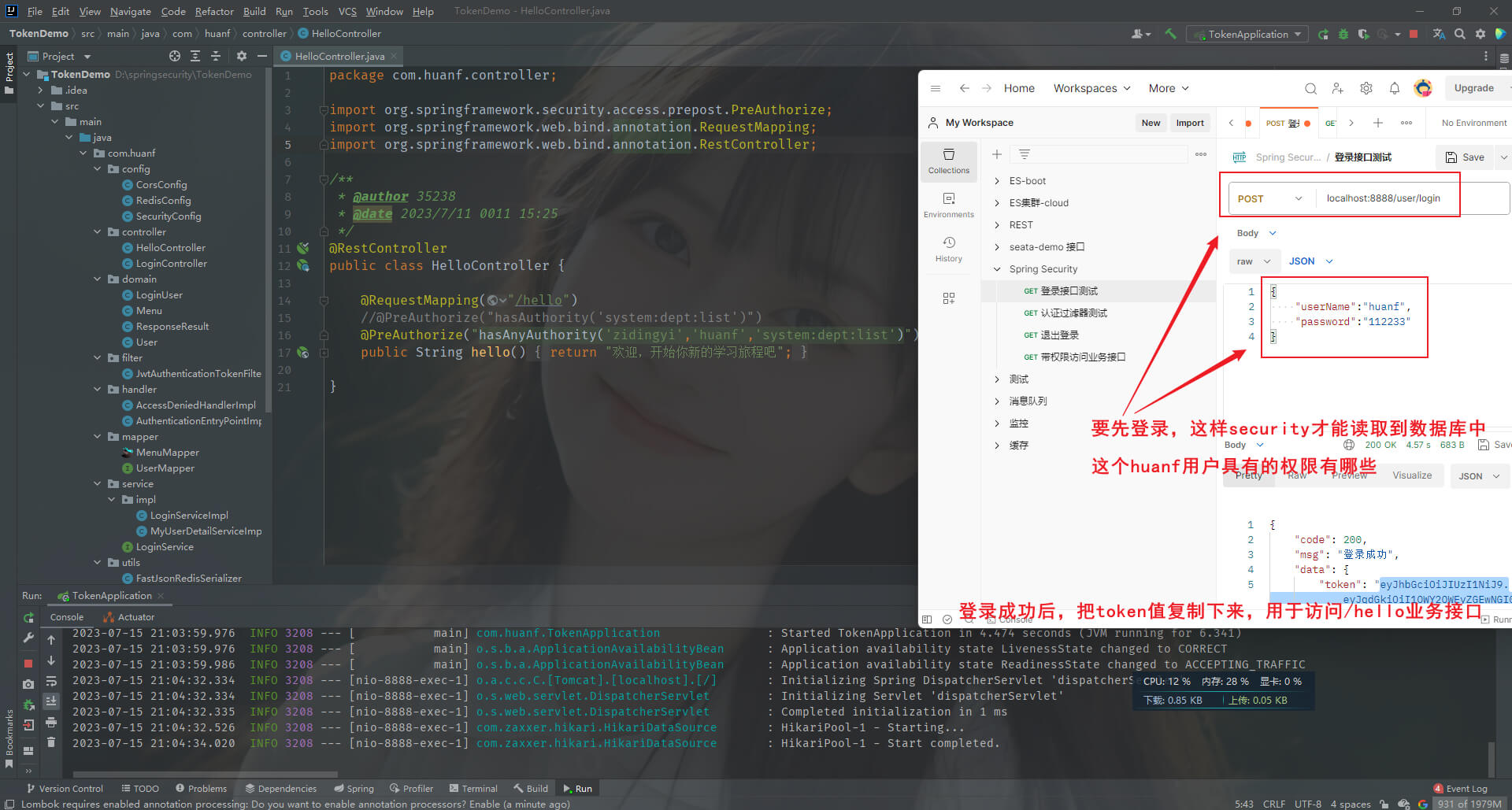Click Postman Upgrade button
The height and width of the screenshot is (810, 1512).
pyautogui.click(x=1474, y=88)
